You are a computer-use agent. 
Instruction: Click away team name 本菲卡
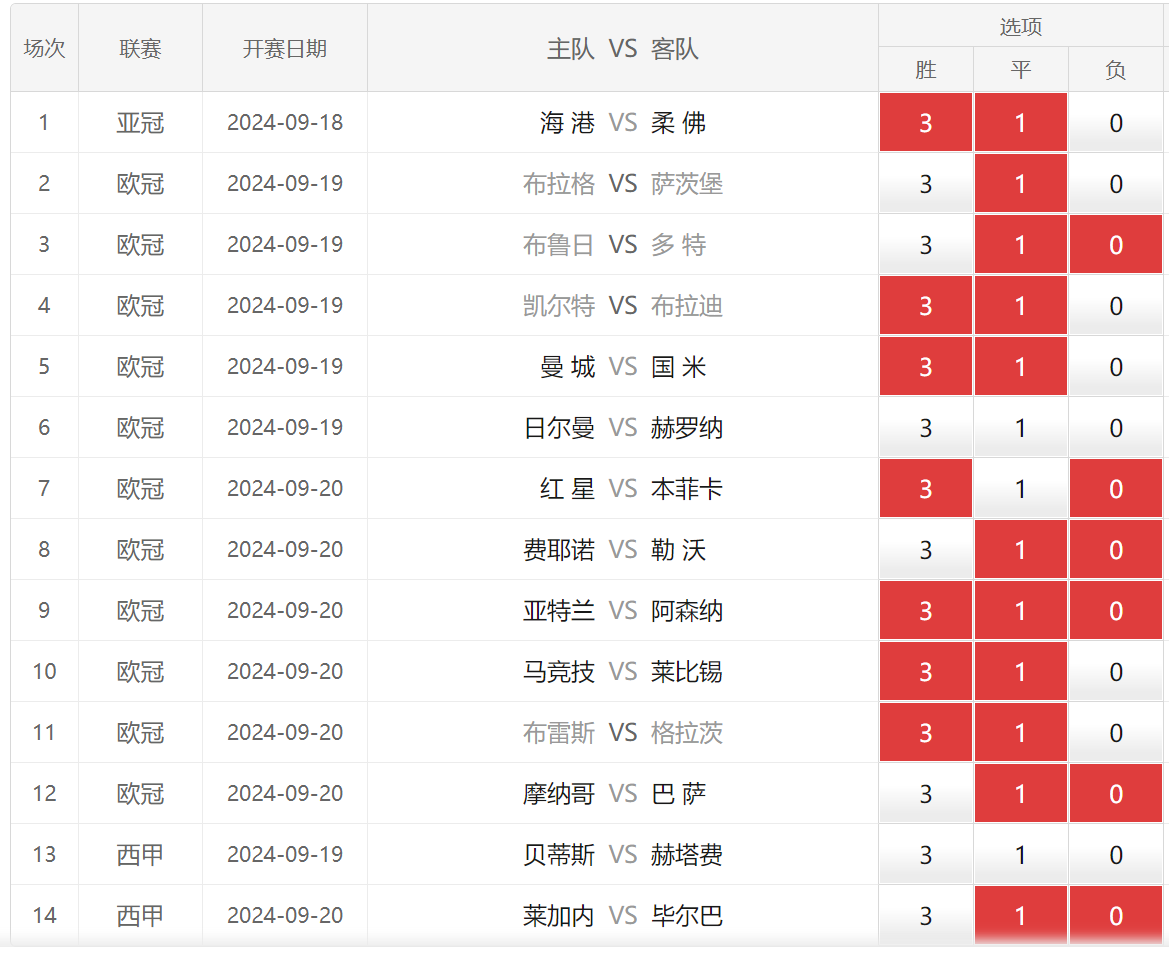click(687, 488)
